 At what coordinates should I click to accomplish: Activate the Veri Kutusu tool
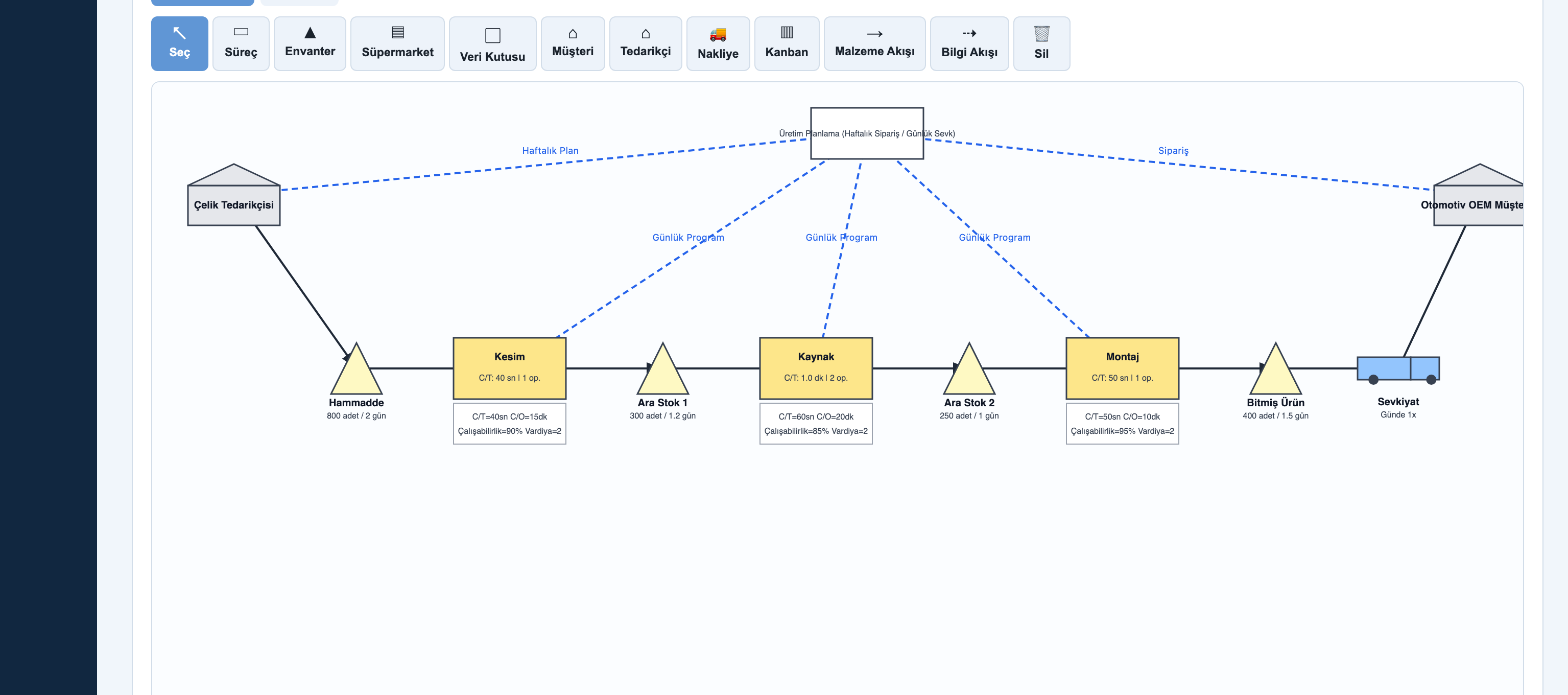pos(492,43)
